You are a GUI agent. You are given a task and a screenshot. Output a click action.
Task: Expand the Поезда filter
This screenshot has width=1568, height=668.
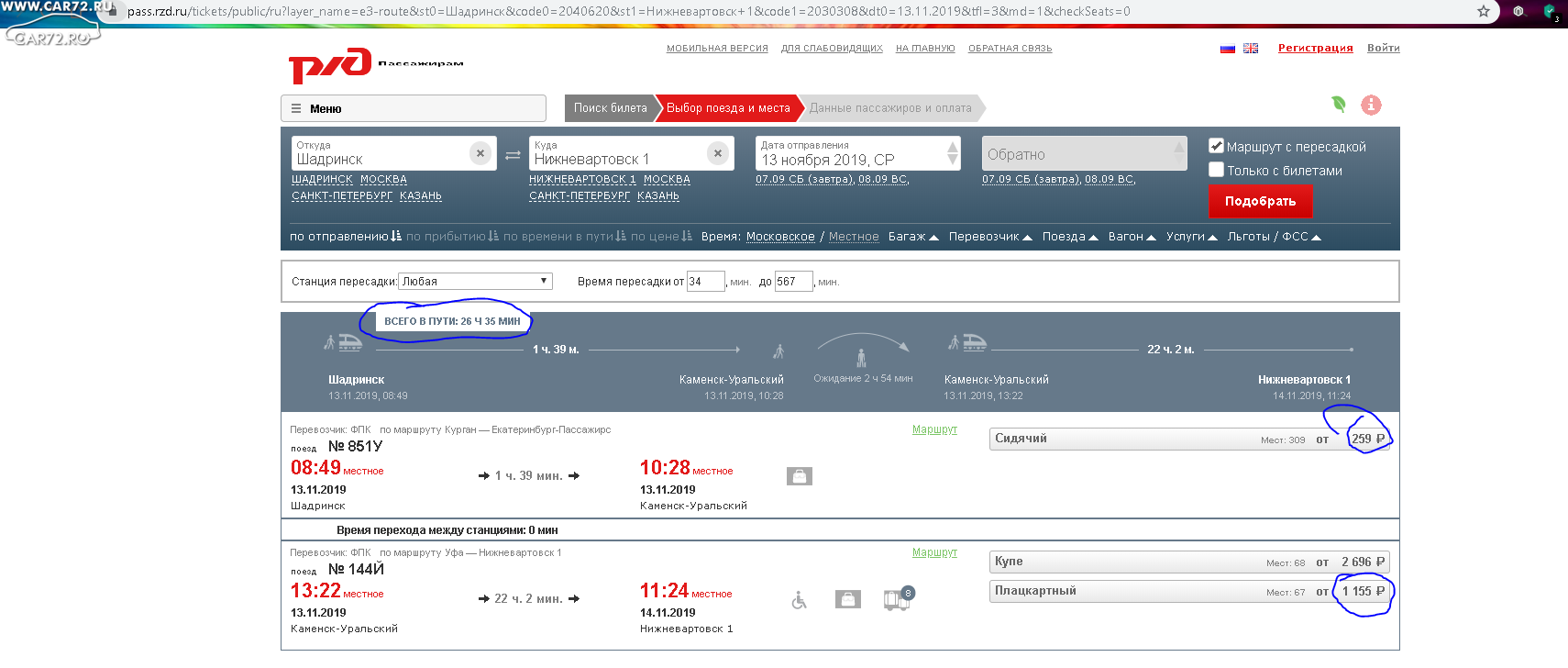[x=1070, y=237]
